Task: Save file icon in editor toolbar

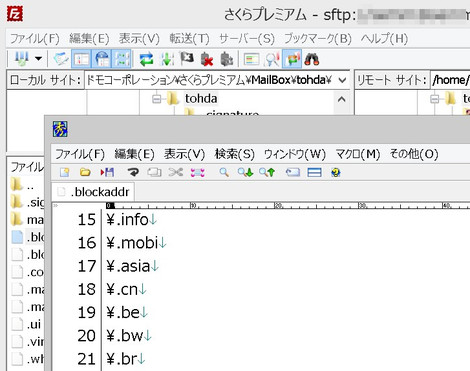Action: tap(107, 172)
